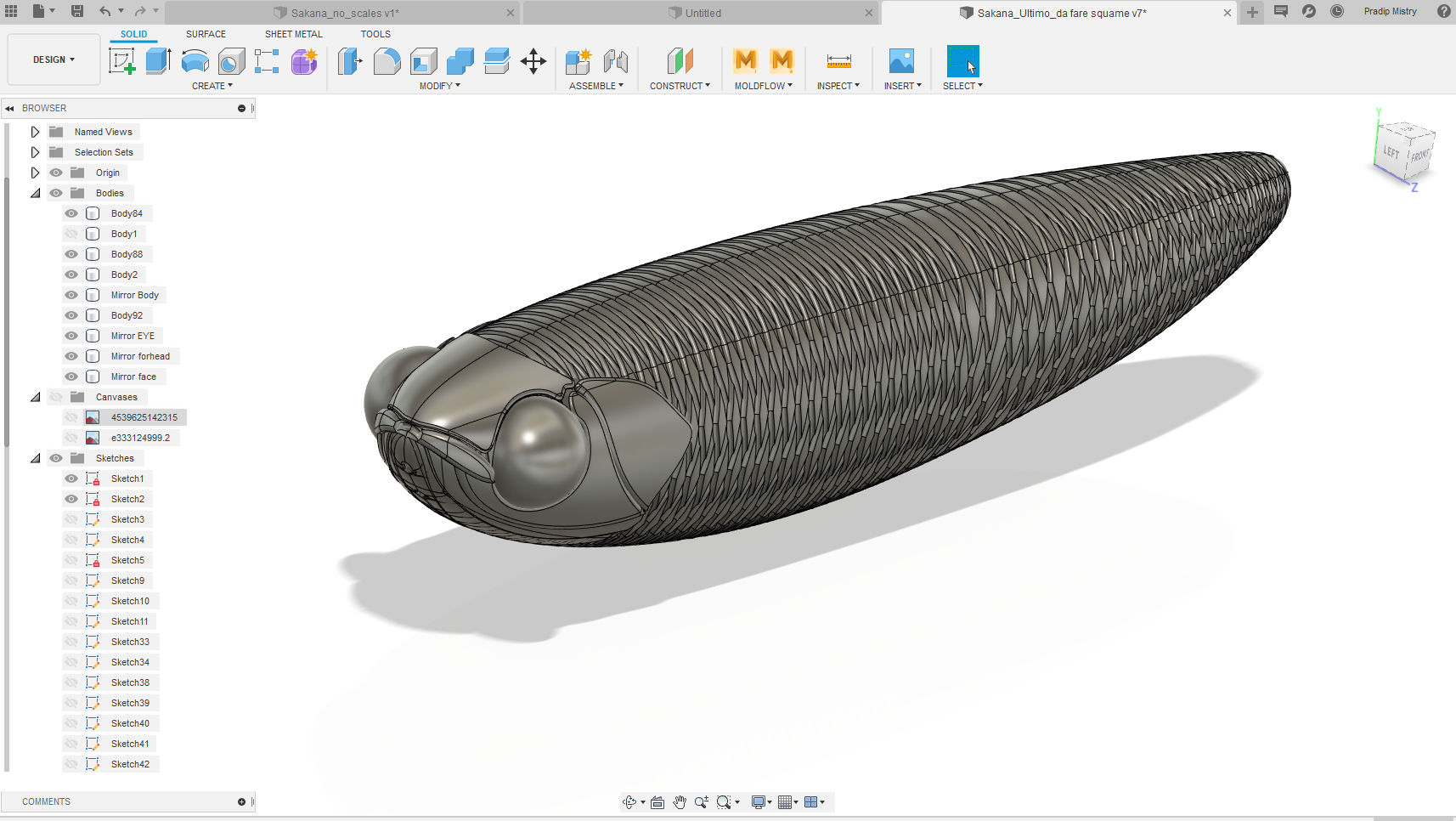The width and height of the screenshot is (1456, 821).
Task: Click the Joint tool icon
Action: coord(616,61)
